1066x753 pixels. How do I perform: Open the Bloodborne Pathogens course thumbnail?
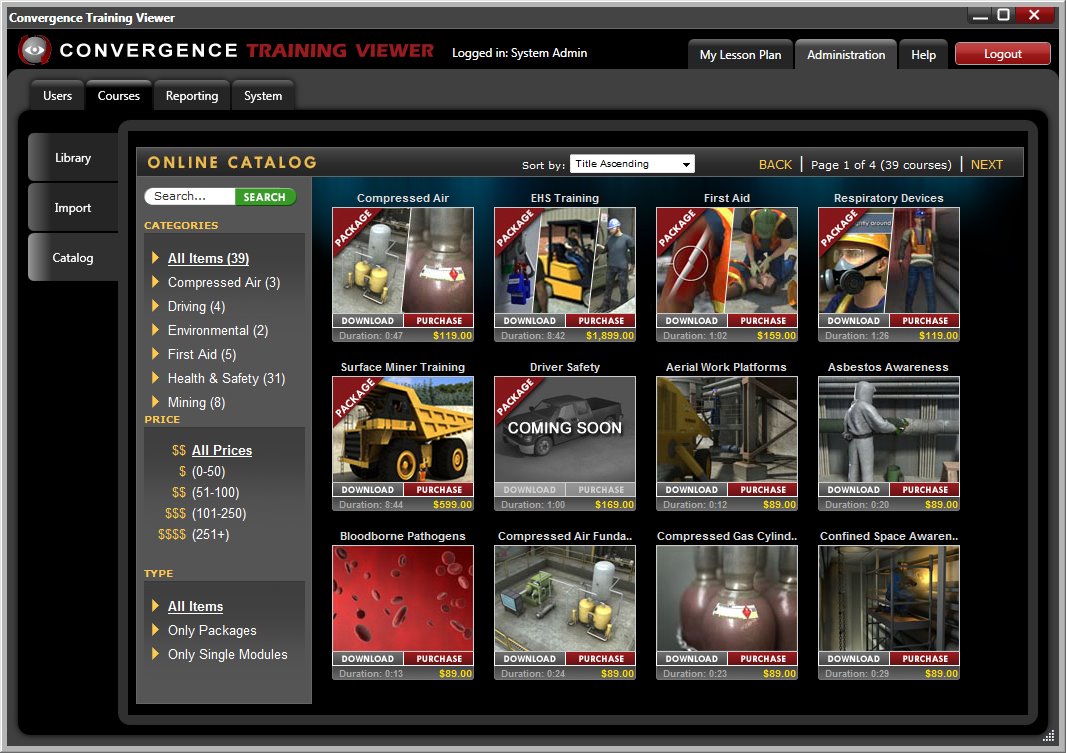[x=402, y=599]
